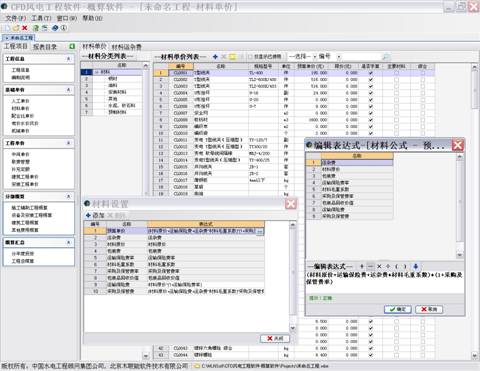This screenshot has height=371, width=480.
Task: Open the 文件 menu
Action: coord(16,18)
